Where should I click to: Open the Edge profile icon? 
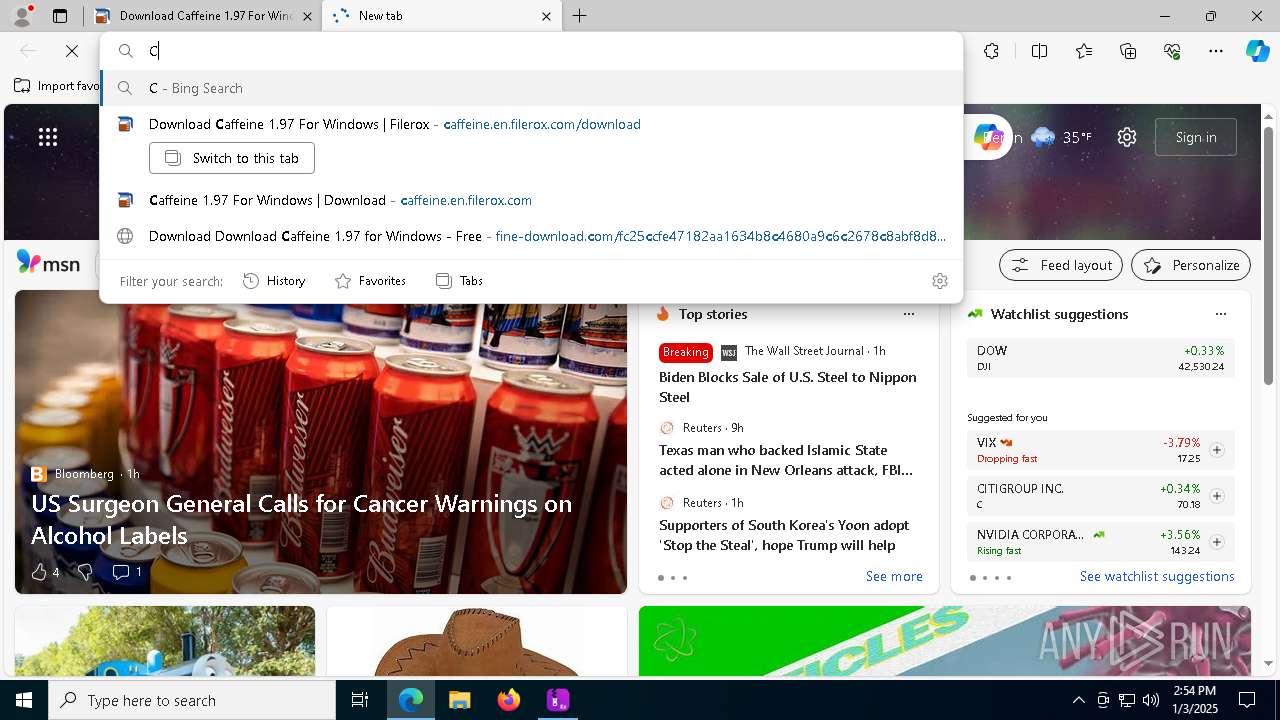tap(21, 16)
